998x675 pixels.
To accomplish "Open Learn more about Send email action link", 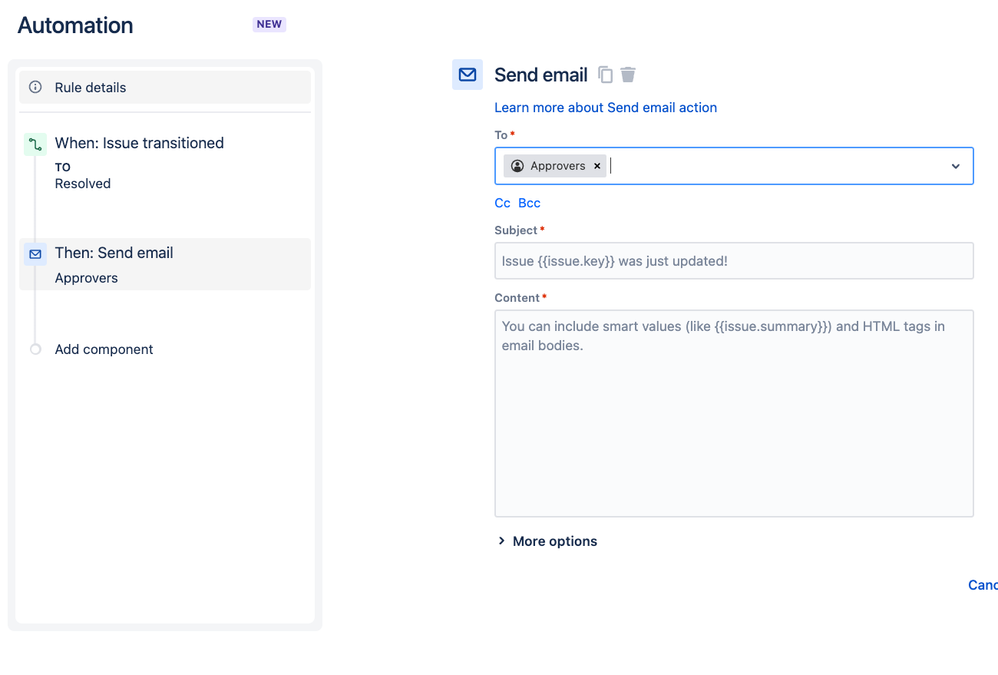I will coord(605,108).
